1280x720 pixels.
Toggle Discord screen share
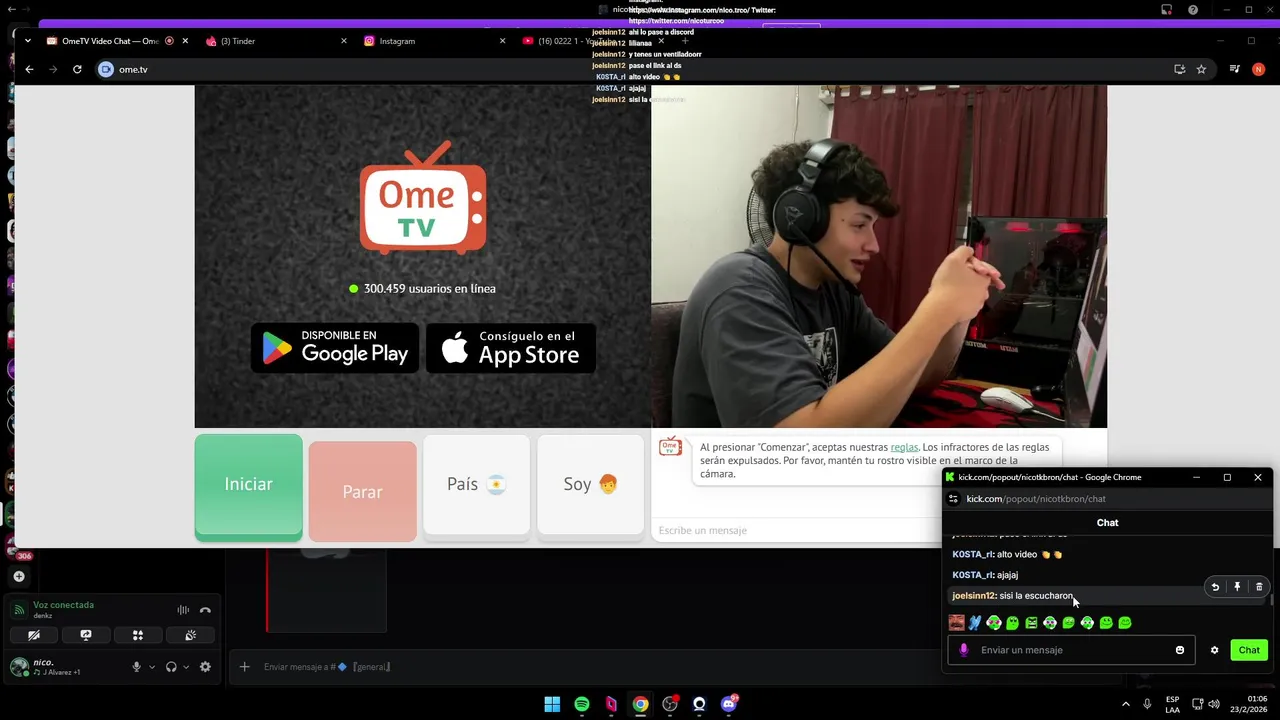[x=86, y=635]
